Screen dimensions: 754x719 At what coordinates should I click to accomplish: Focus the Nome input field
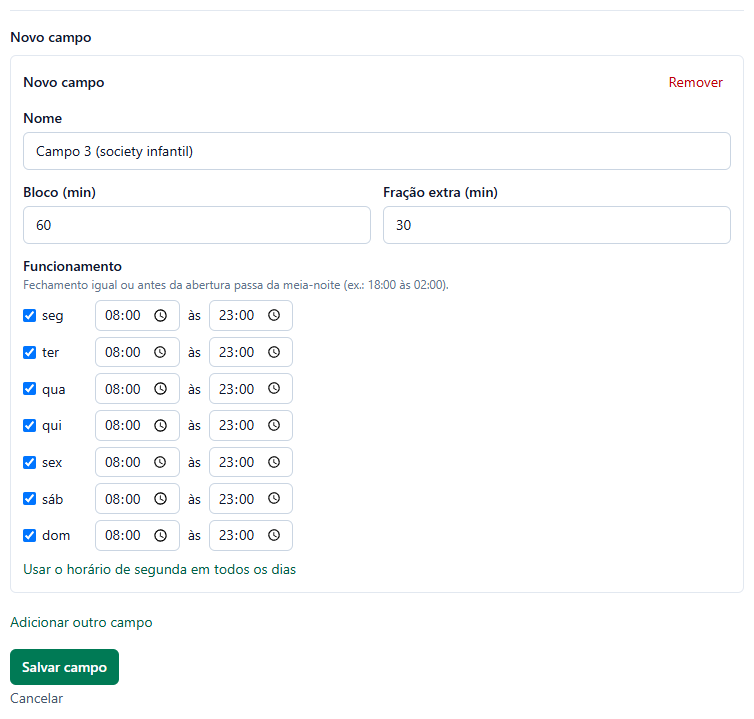point(377,151)
